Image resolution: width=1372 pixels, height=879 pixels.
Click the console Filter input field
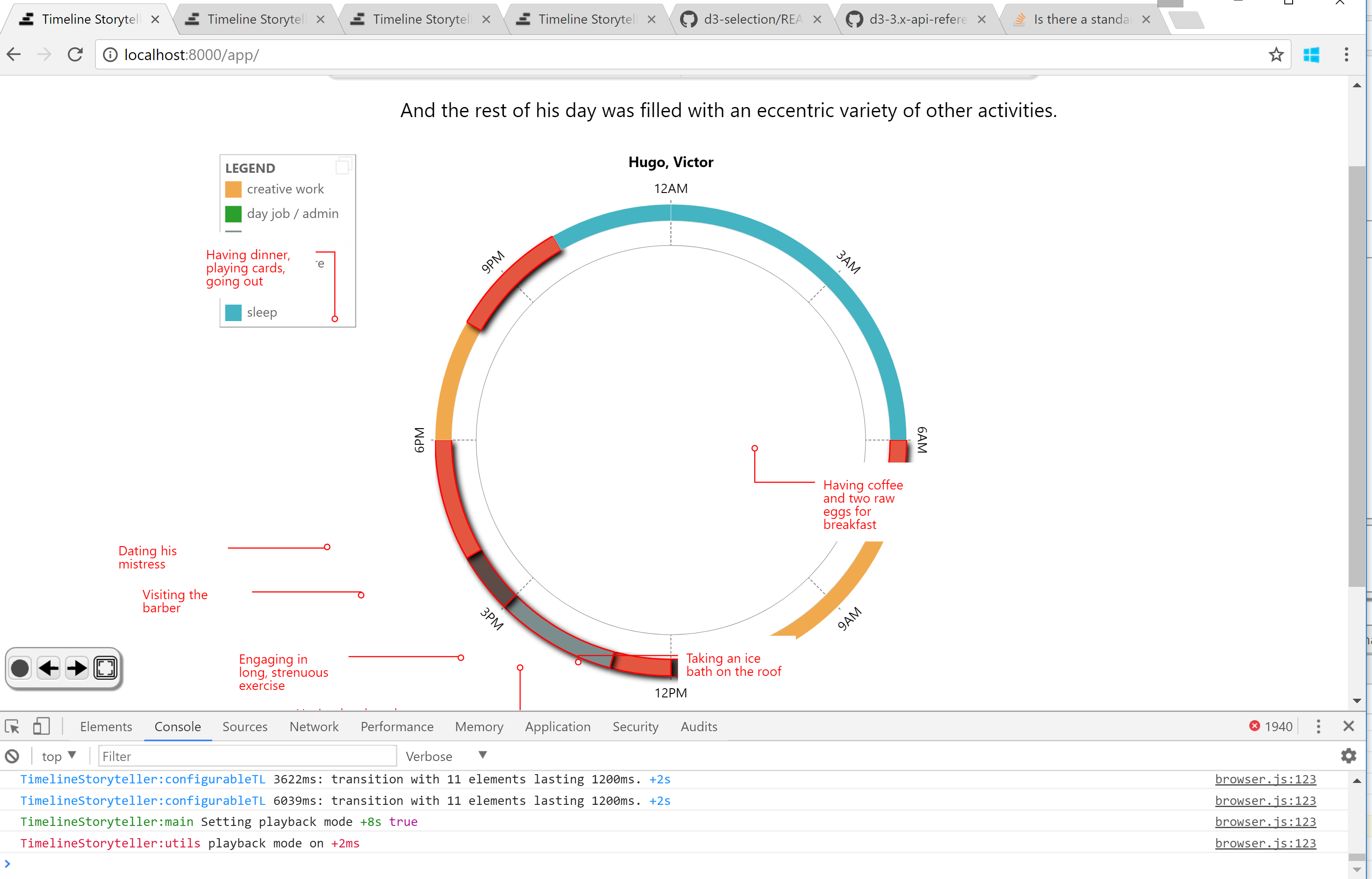click(245, 755)
